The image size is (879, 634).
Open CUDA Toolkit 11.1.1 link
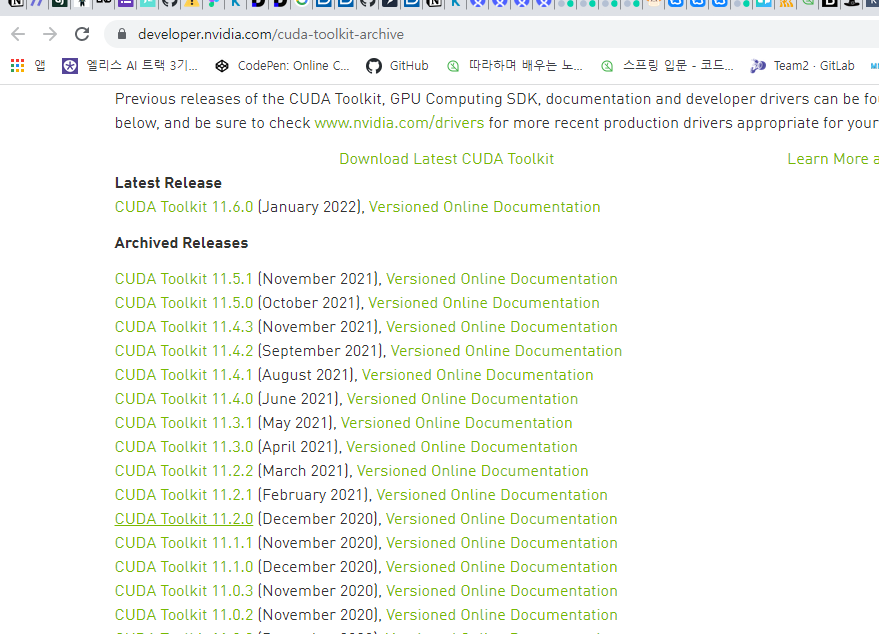184,543
